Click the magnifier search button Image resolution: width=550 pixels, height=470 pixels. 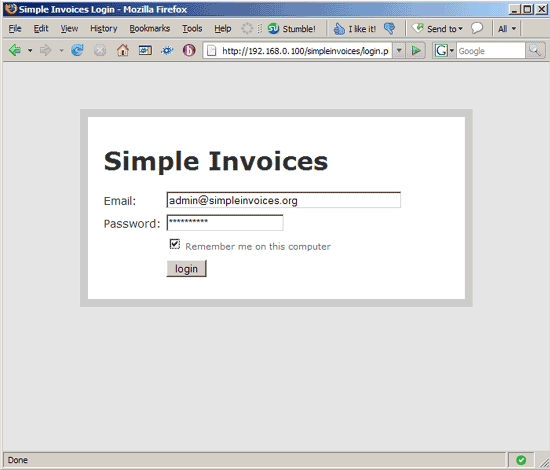(x=535, y=51)
